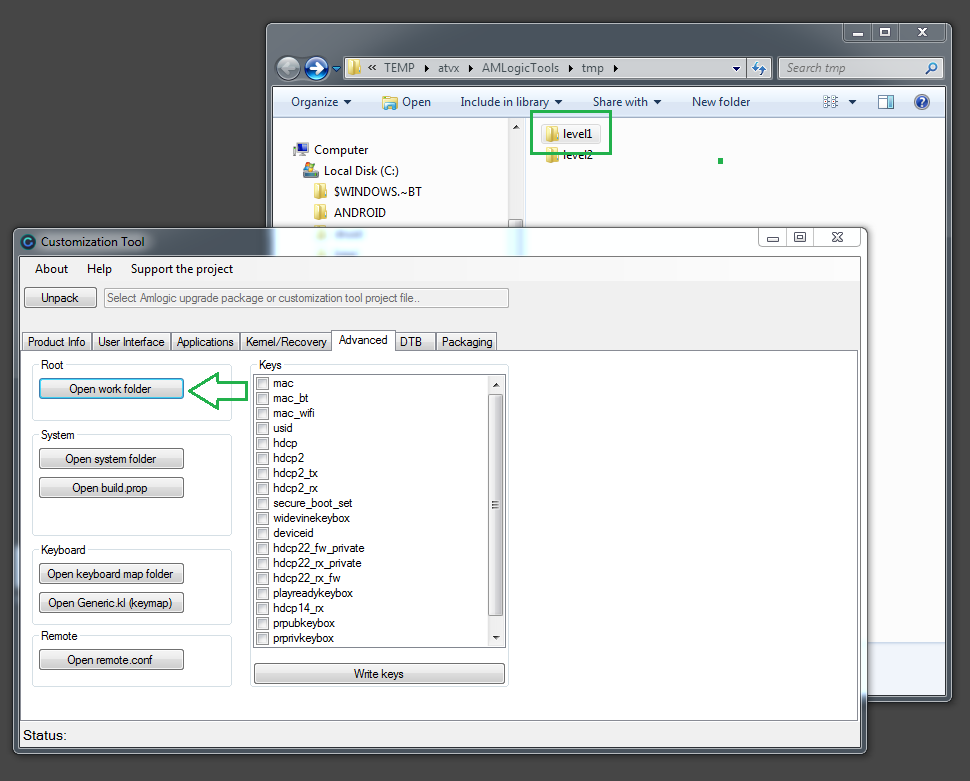
Task: Select the level1 folder in Explorer
Action: click(x=570, y=134)
